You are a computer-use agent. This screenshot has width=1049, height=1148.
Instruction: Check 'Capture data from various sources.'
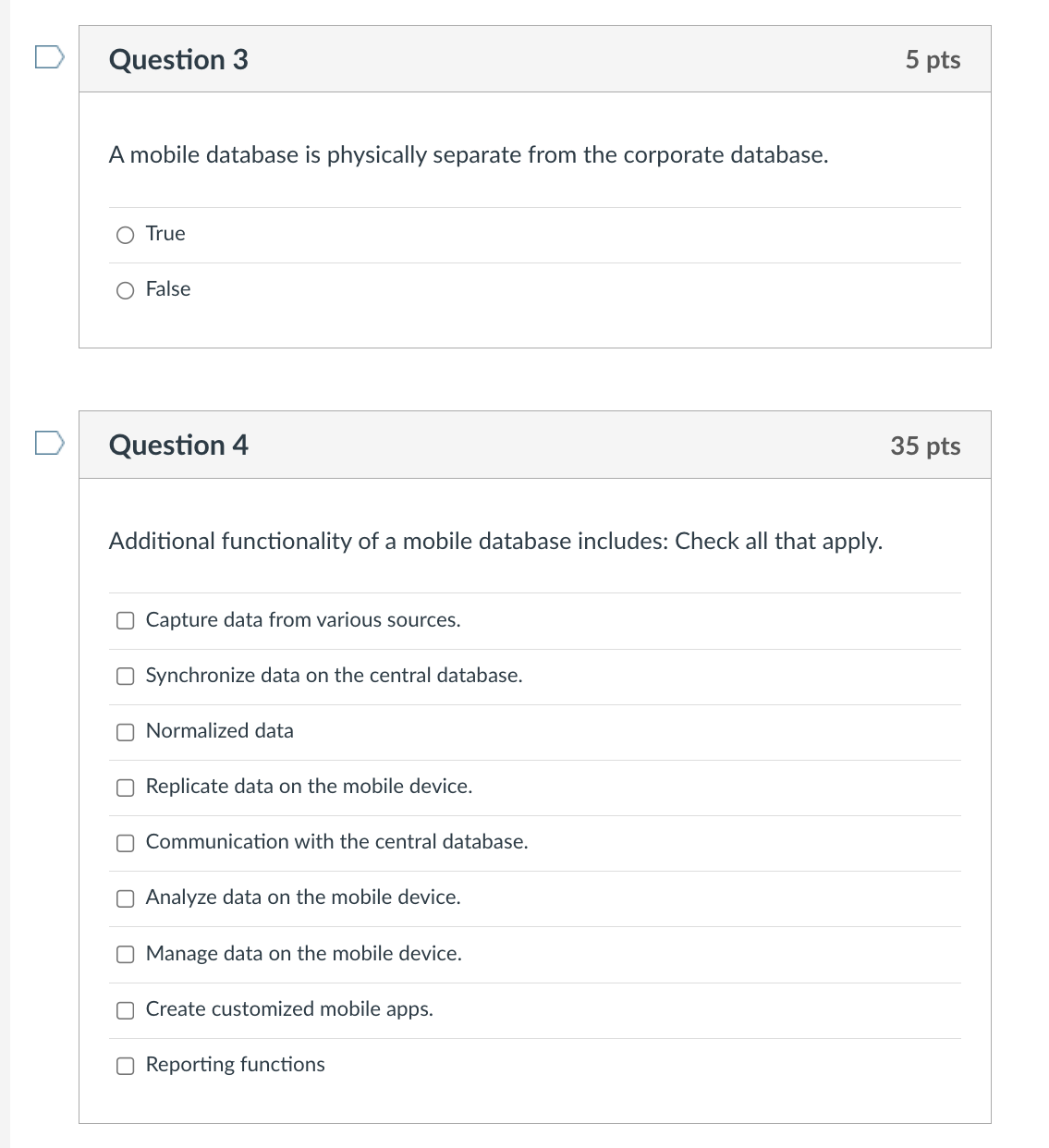[125, 621]
